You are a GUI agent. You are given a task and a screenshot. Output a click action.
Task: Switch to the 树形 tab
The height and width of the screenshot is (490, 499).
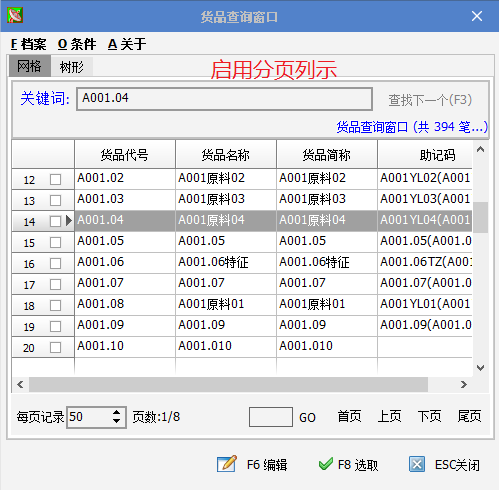point(72,67)
